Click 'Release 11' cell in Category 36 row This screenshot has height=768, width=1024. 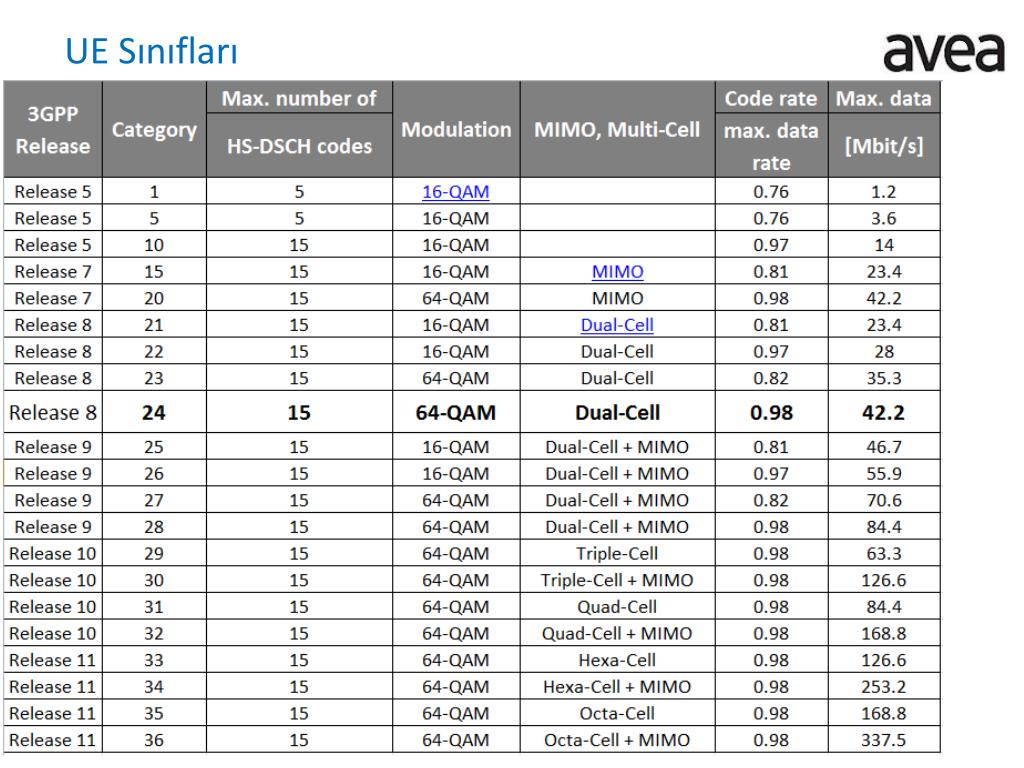[53, 741]
